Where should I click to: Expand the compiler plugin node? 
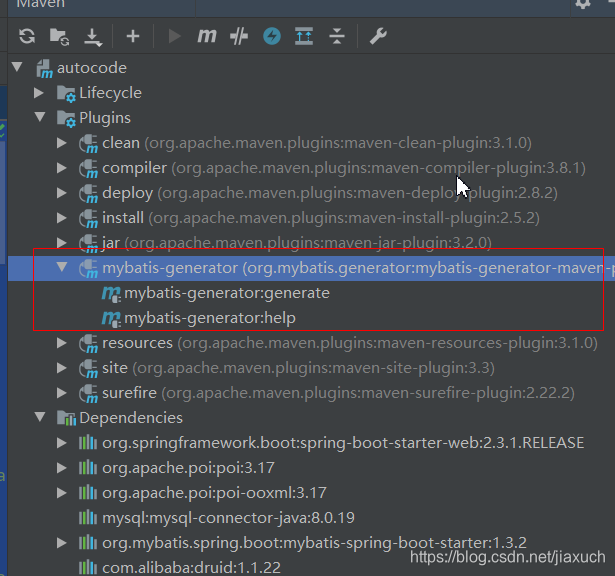[x=62, y=168]
